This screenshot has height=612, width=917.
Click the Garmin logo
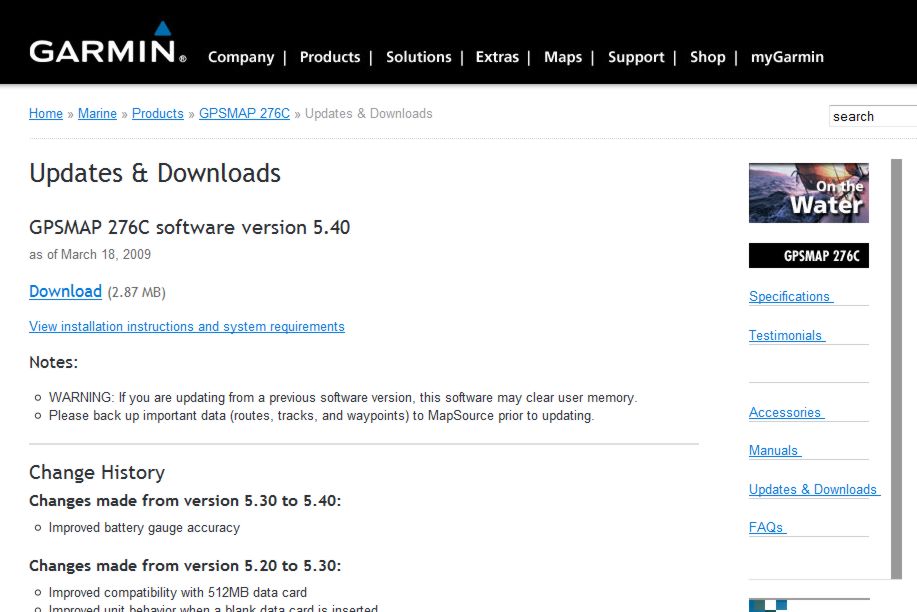108,43
